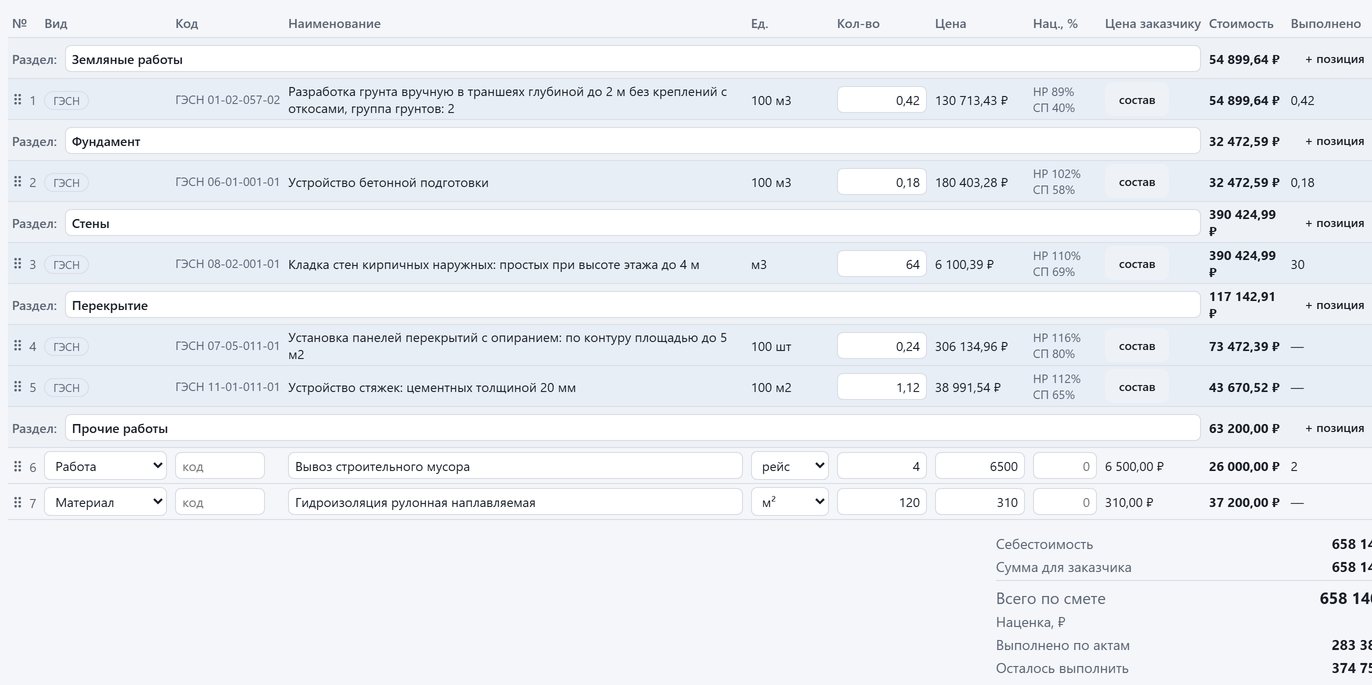Edit the section name field 'Земляные работы'
1372x685 pixels.
pyautogui.click(x=632, y=59)
